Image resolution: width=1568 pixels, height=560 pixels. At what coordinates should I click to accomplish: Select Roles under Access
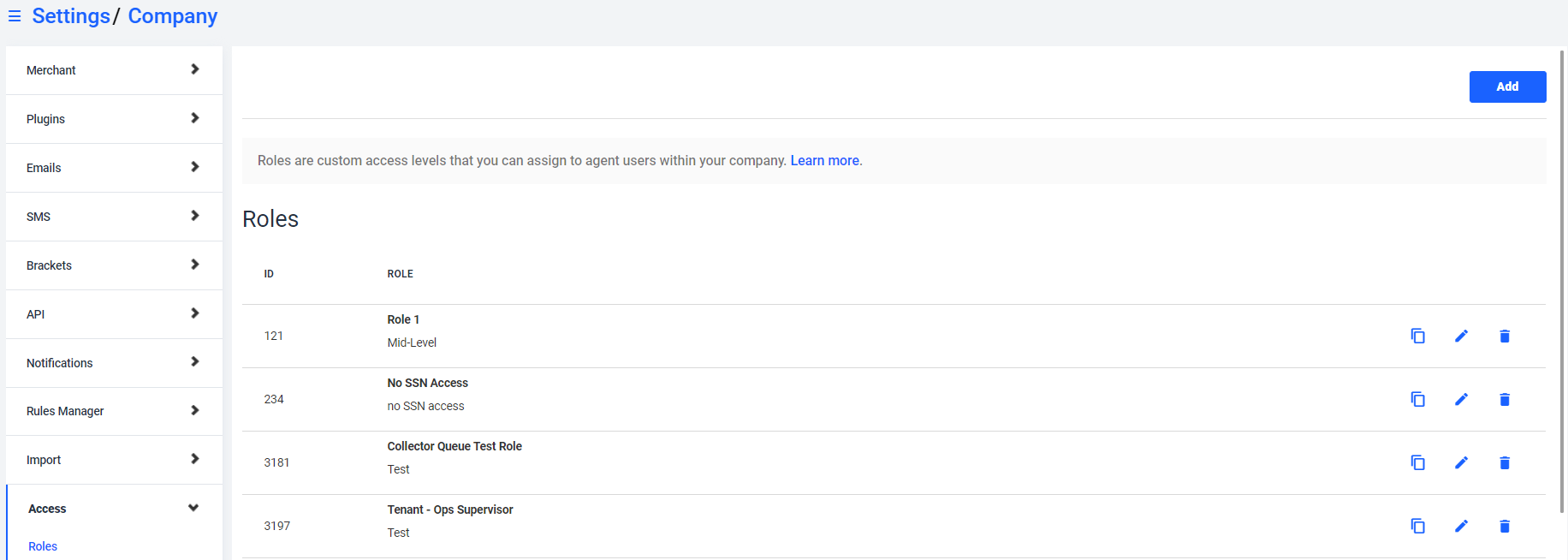(x=43, y=546)
